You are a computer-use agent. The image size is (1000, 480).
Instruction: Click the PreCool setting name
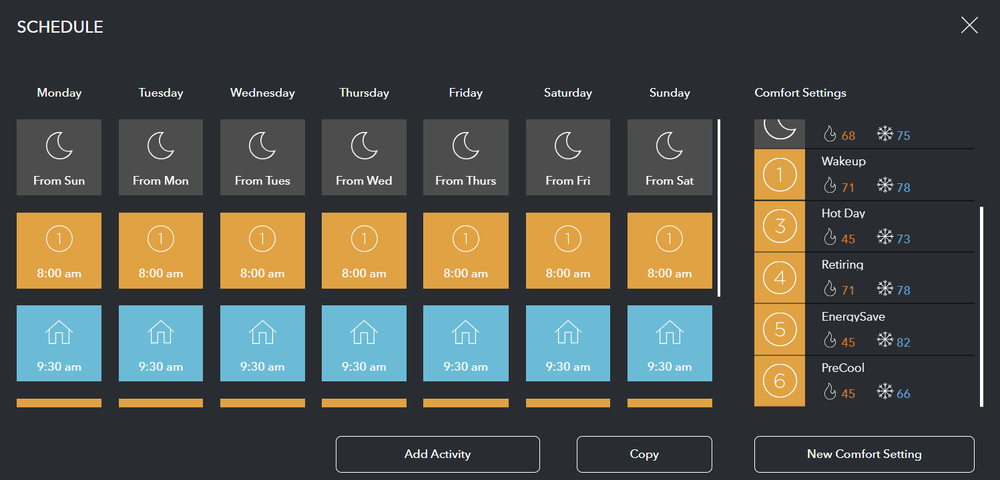click(x=843, y=368)
